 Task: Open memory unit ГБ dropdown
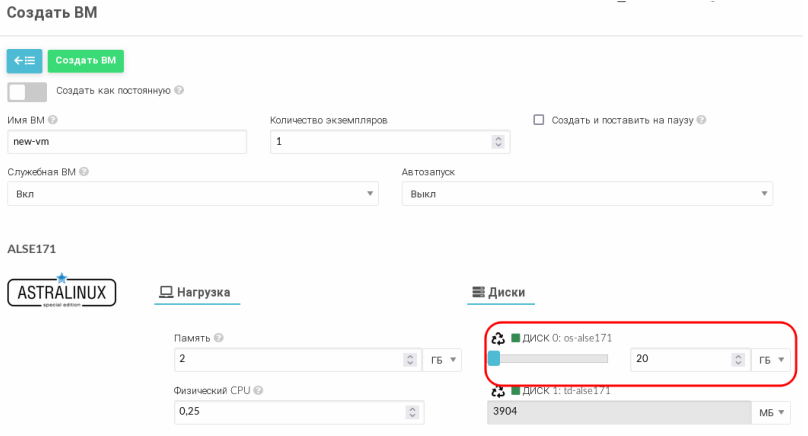[x=442, y=360]
